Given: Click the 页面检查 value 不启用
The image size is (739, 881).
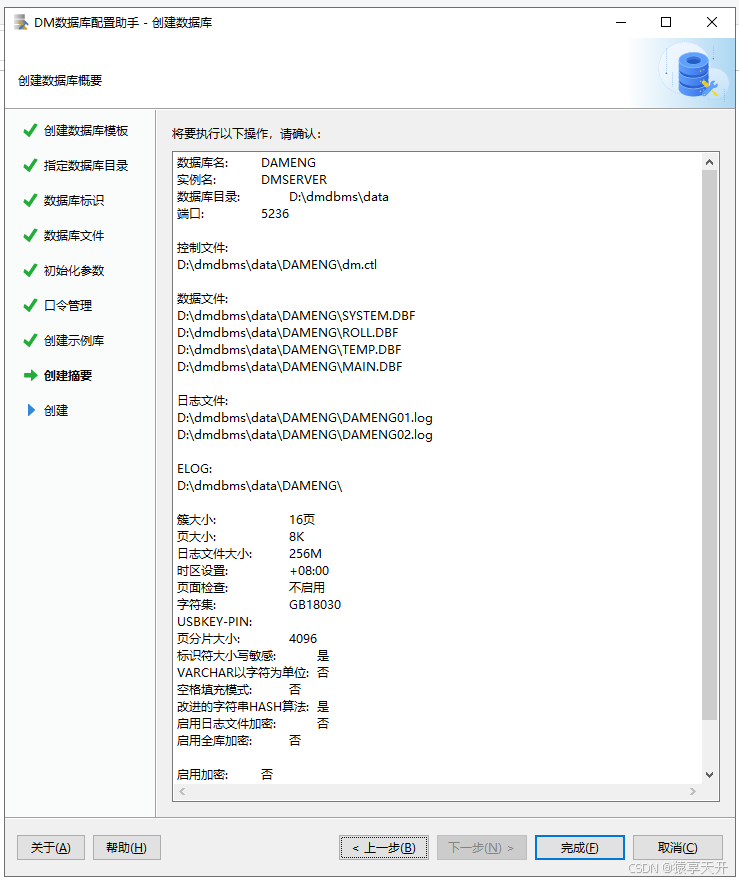Looking at the screenshot, I should pyautogui.click(x=307, y=587).
